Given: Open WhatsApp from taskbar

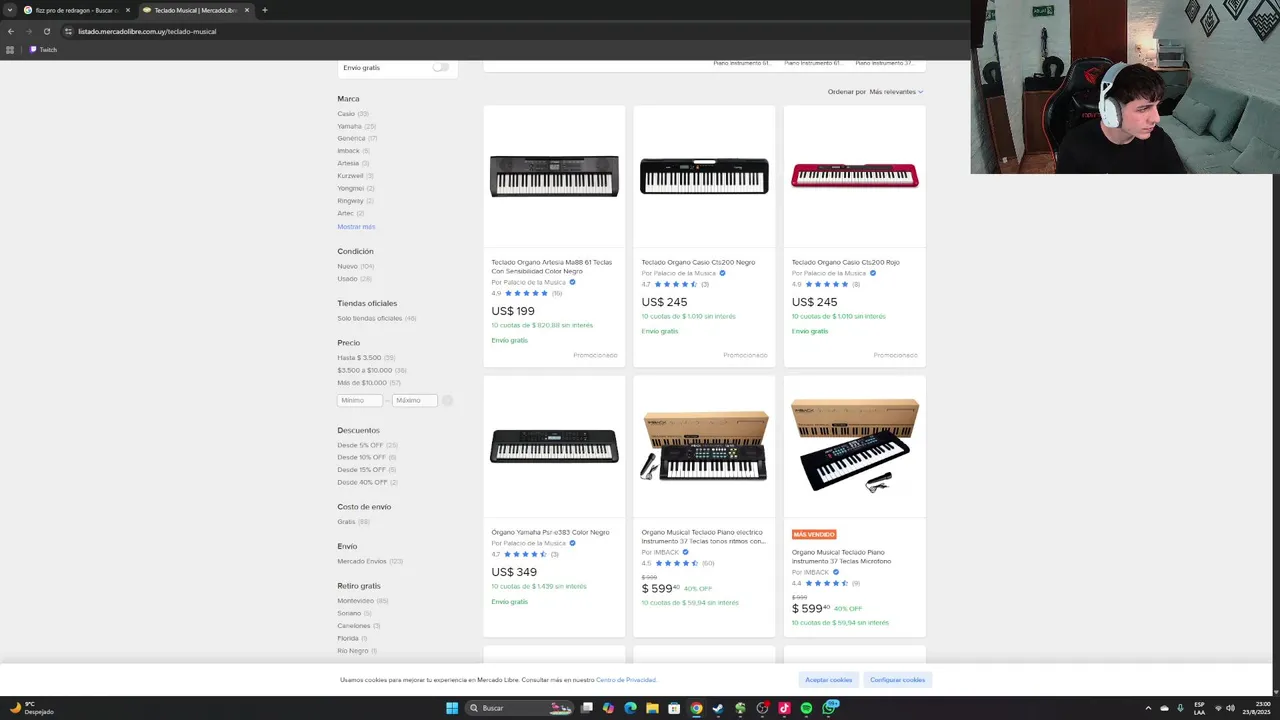Looking at the screenshot, I should (x=830, y=708).
